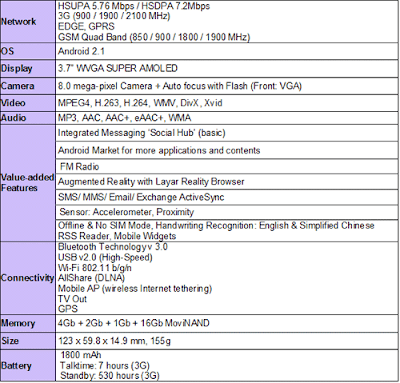Click the Memory row header
The image size is (400, 383).
coord(28,323)
